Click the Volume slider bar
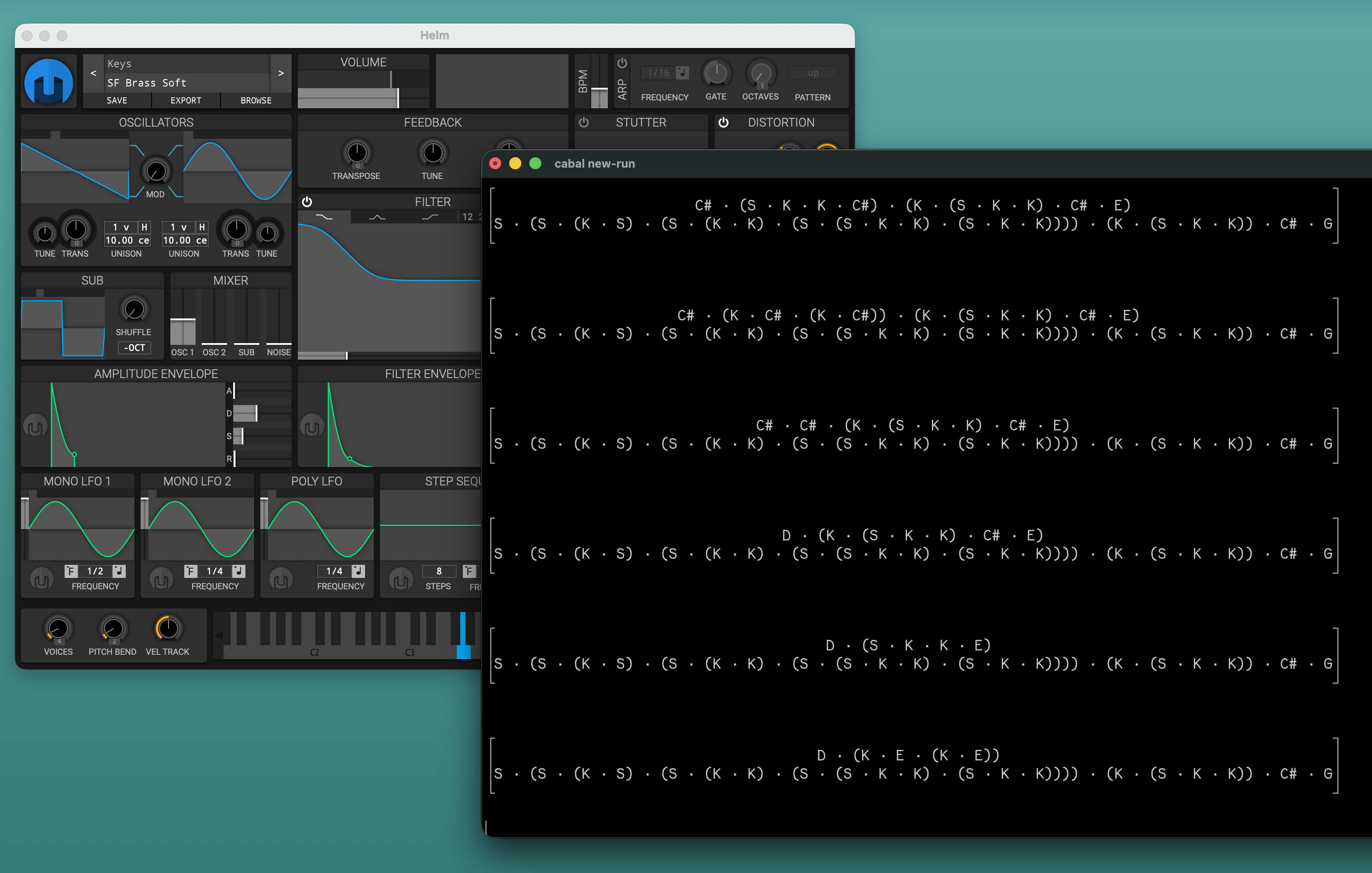The width and height of the screenshot is (1372, 873). pos(363,97)
